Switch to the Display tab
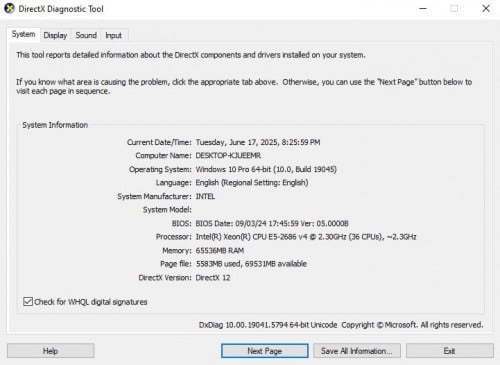500x365 pixels. [x=55, y=35]
